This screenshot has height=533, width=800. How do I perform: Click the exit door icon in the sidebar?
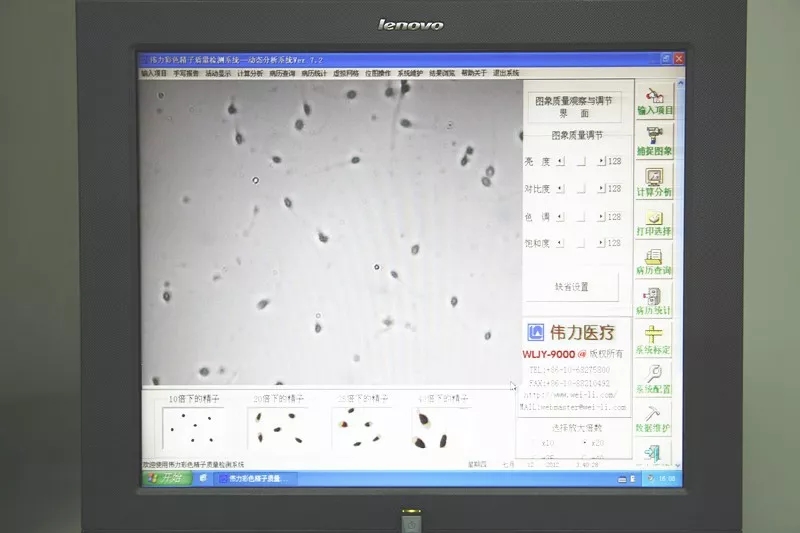653,453
